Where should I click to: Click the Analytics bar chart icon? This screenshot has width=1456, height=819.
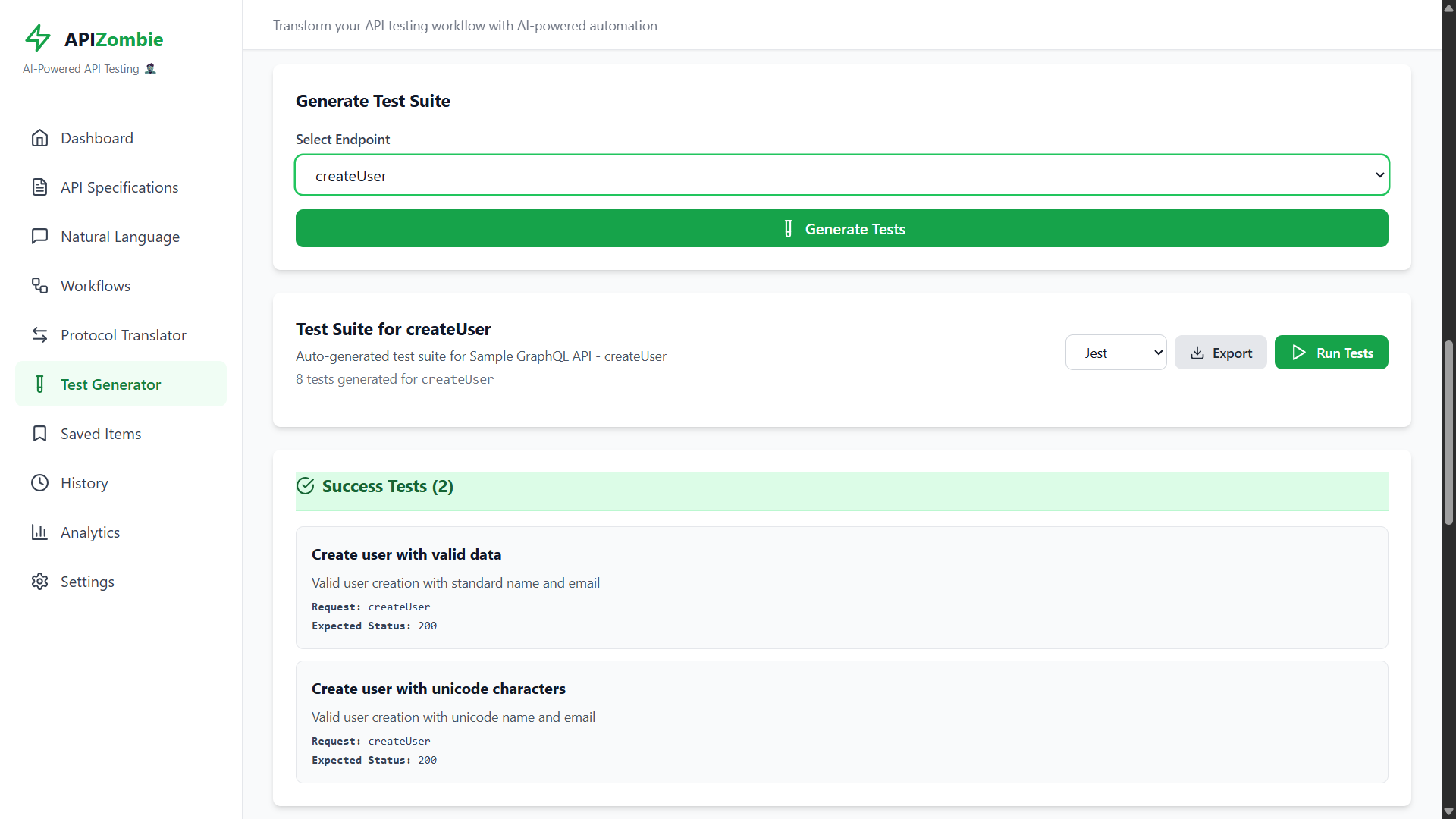(39, 532)
